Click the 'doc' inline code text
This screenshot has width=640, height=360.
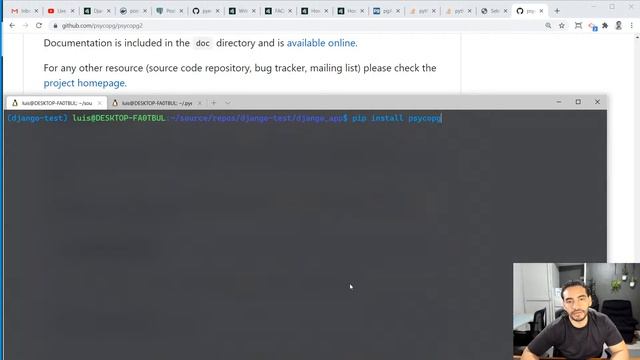[x=203, y=43]
